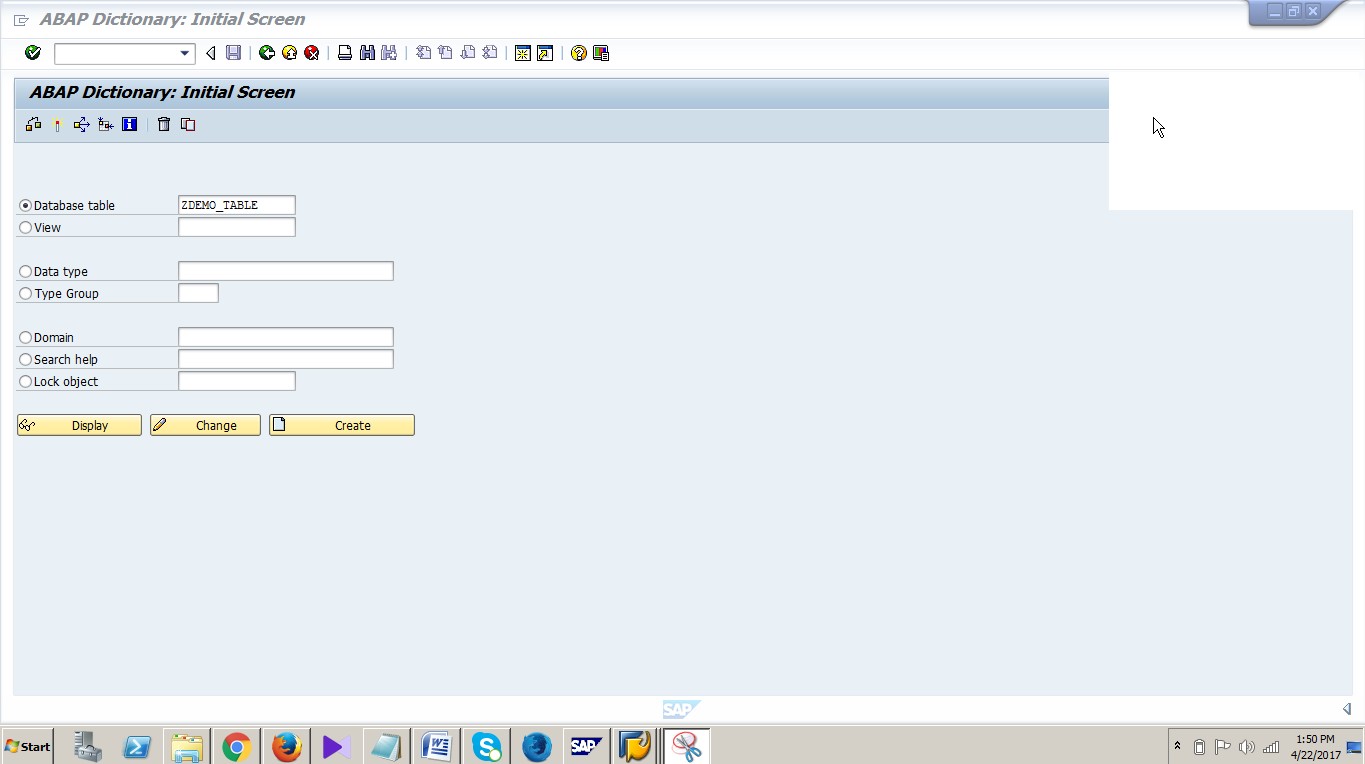
Task: Click the ZDEMO_TABLE input field
Action: [236, 204]
